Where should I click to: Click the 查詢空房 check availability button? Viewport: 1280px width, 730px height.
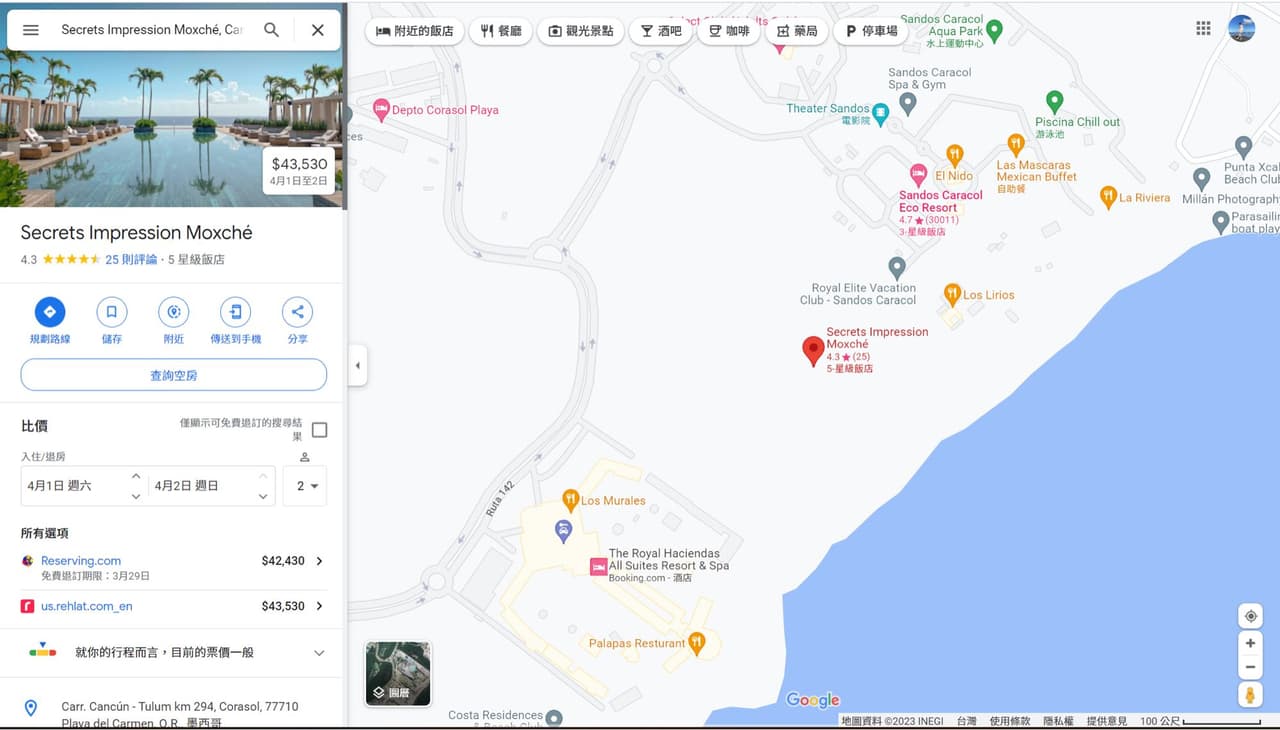174,375
